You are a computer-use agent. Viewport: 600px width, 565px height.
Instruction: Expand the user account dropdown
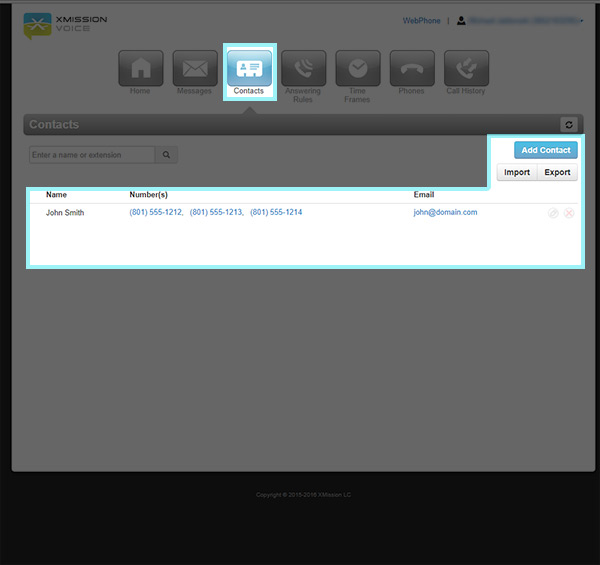(x=520, y=20)
